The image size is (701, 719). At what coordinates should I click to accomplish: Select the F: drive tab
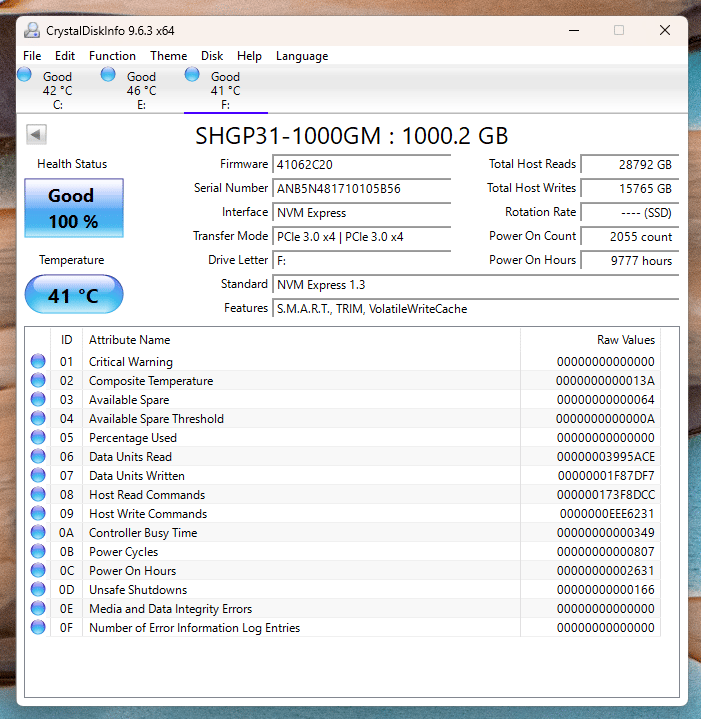(226, 90)
